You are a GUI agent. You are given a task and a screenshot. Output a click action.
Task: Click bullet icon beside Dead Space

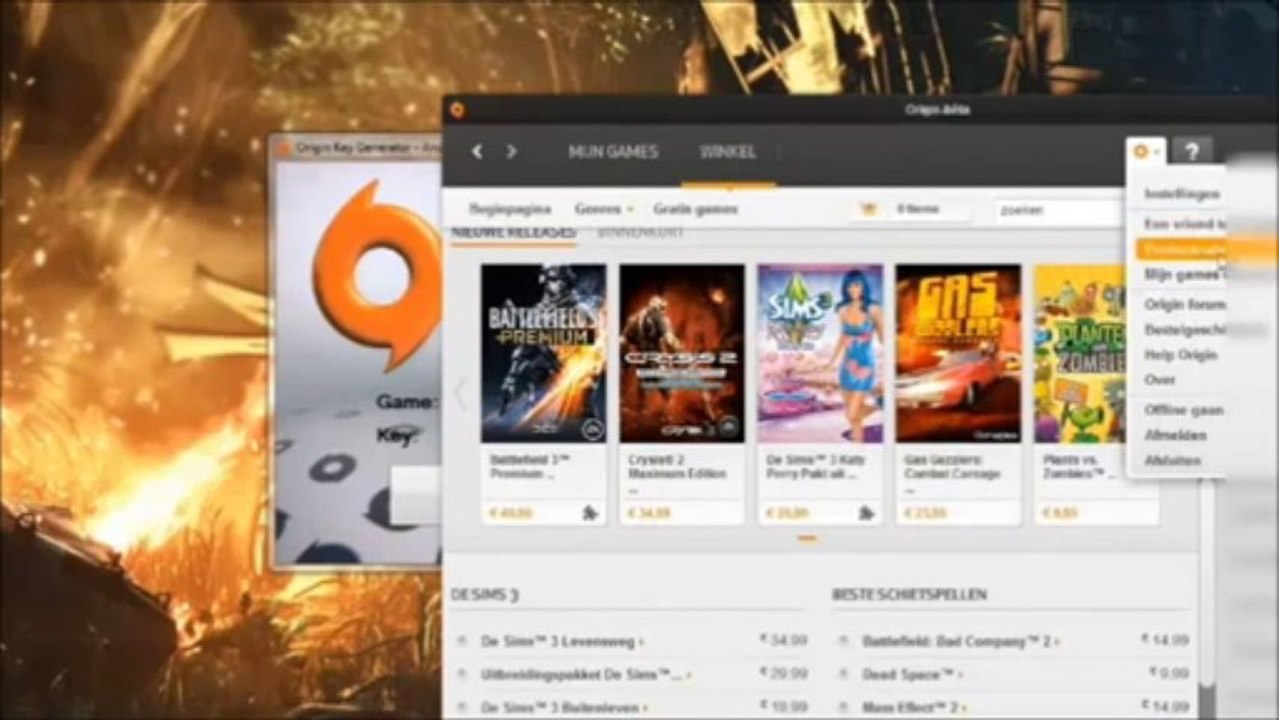click(x=844, y=675)
